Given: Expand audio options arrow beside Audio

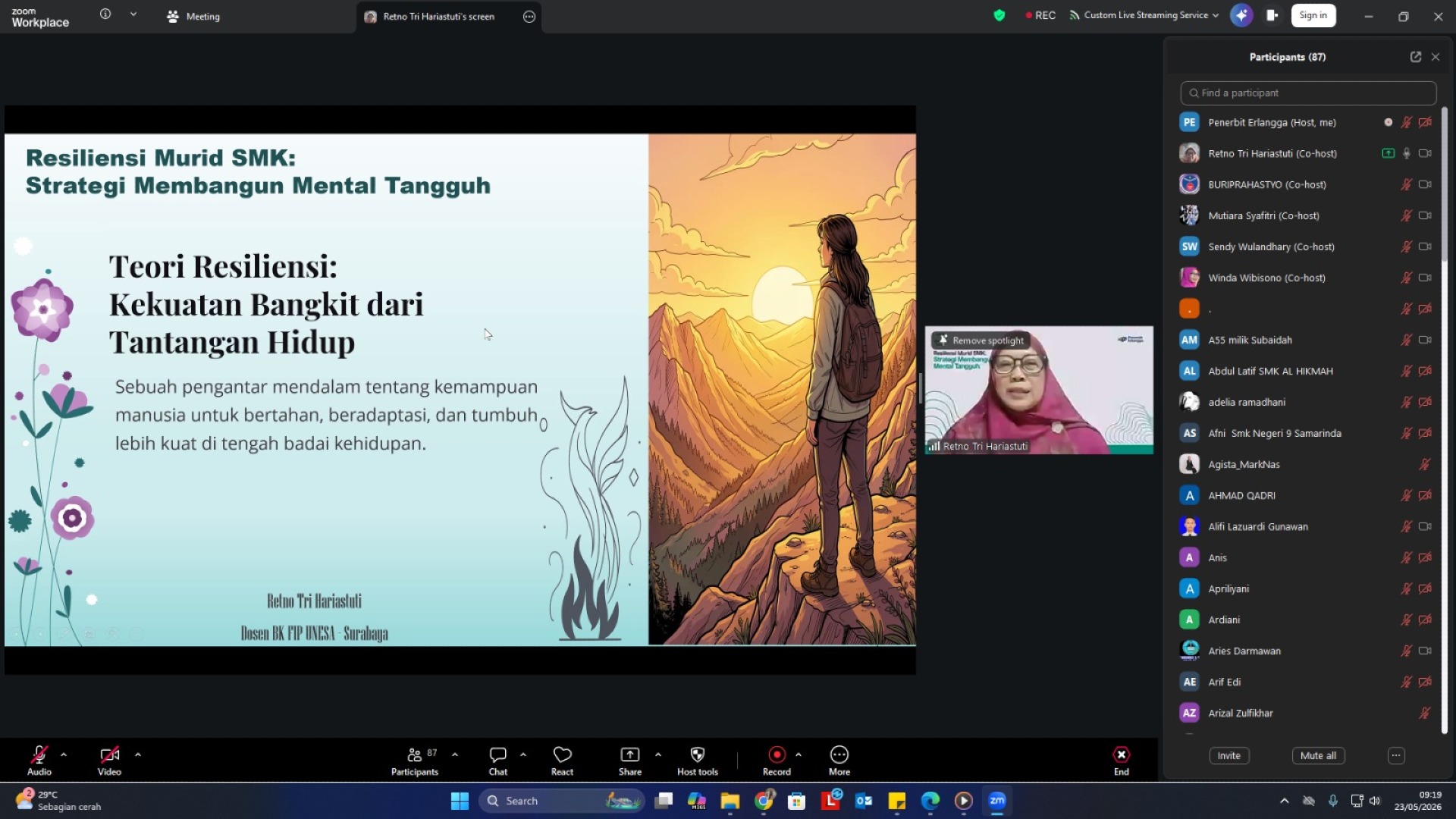Looking at the screenshot, I should [x=64, y=755].
